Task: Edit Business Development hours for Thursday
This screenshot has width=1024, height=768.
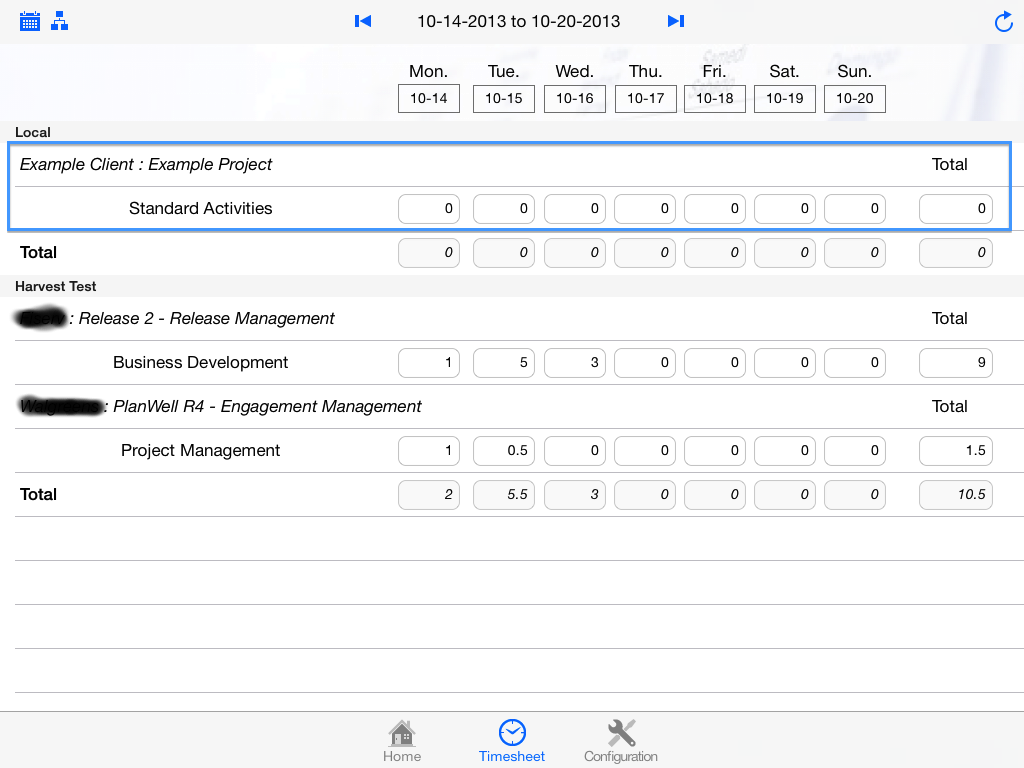Action: (645, 363)
